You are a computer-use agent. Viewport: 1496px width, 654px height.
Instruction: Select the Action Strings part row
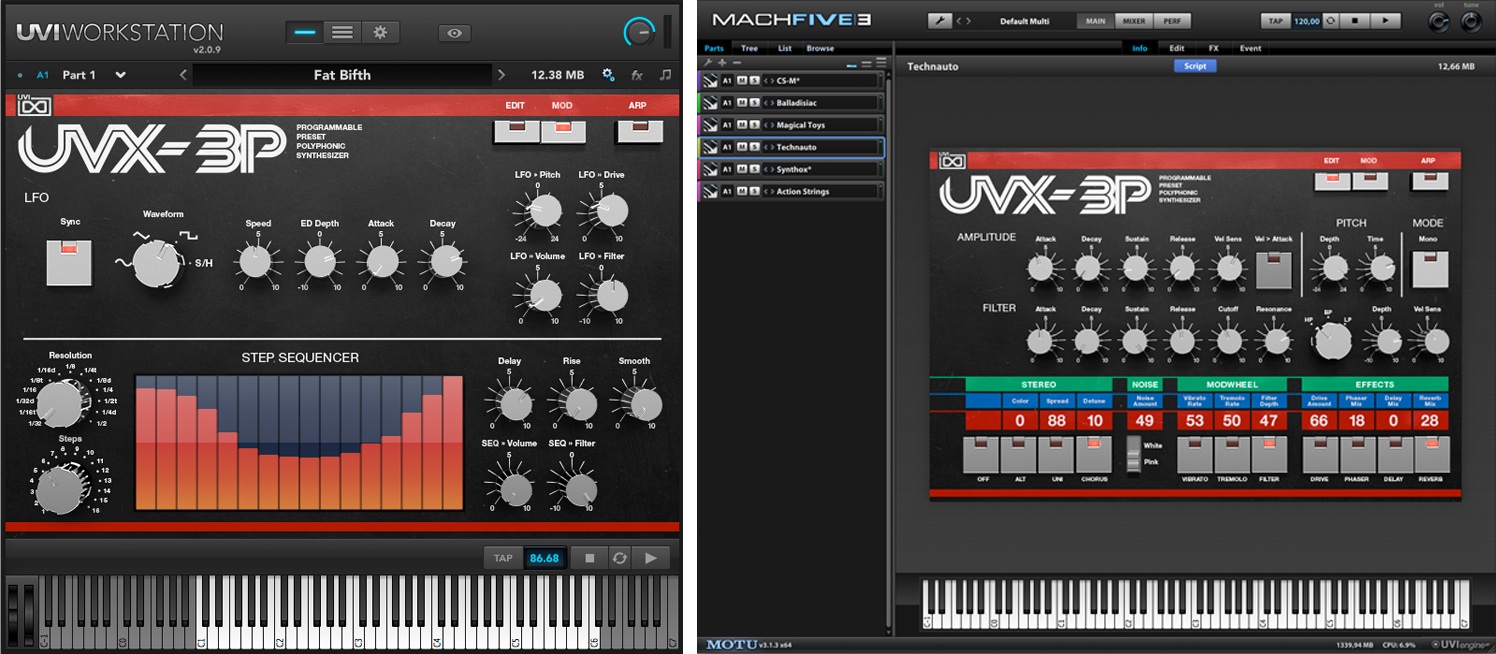(x=791, y=191)
